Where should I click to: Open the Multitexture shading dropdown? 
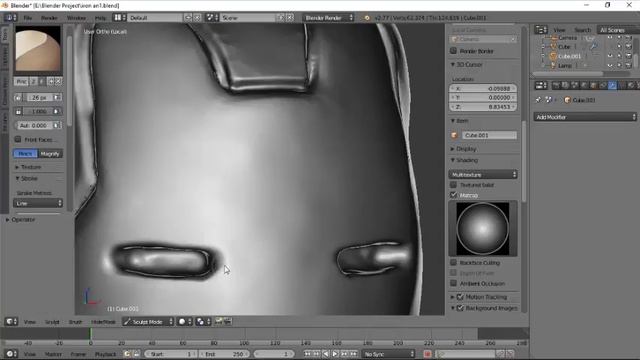483,175
